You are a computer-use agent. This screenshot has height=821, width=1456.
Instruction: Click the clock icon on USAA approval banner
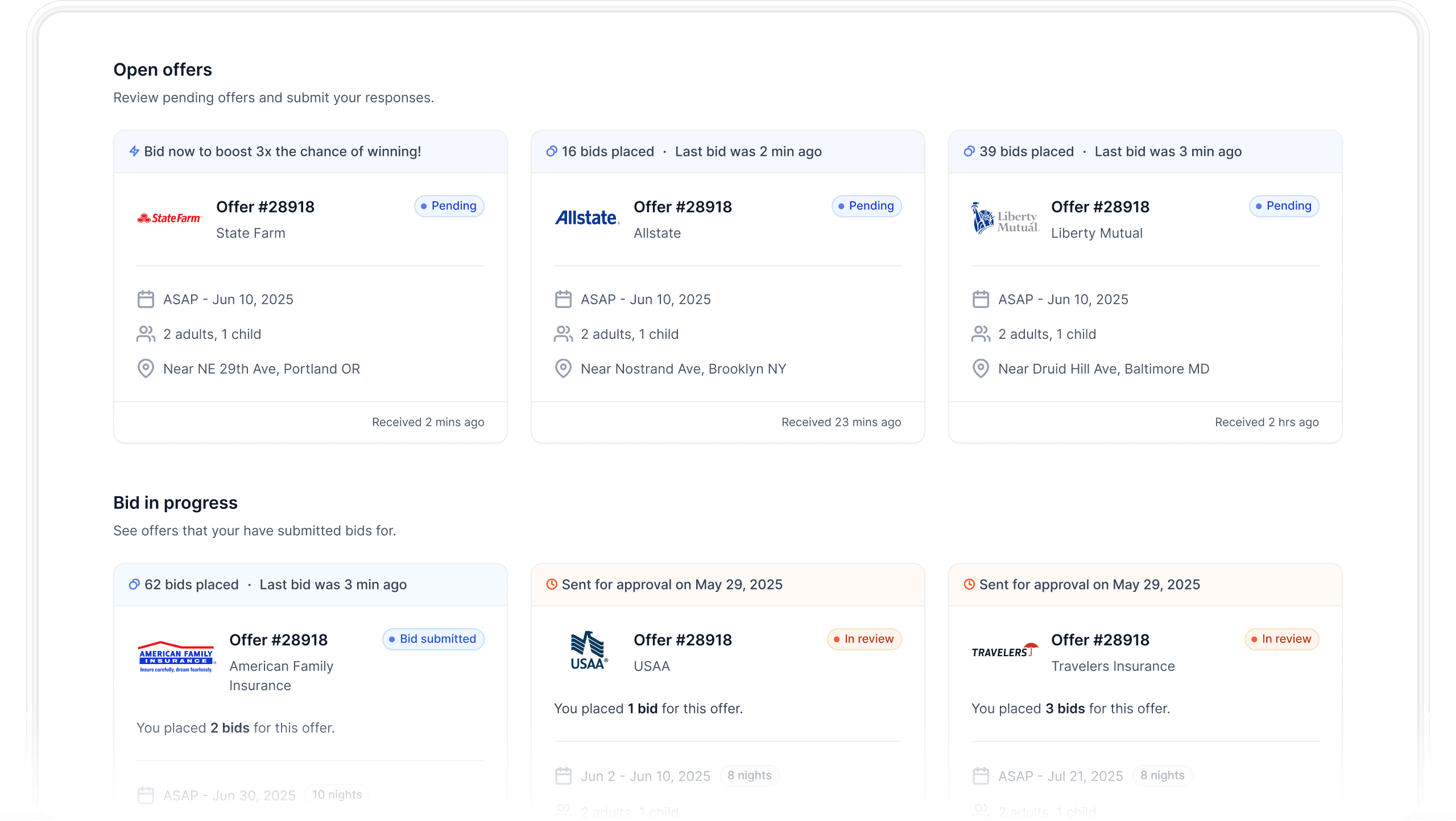[x=551, y=584]
